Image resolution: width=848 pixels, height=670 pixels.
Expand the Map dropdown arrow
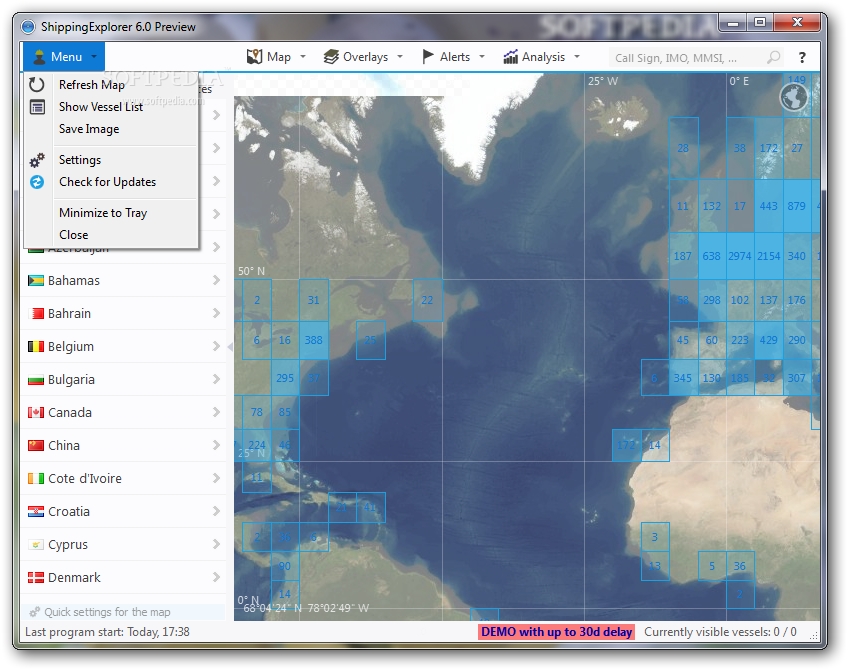coord(303,56)
